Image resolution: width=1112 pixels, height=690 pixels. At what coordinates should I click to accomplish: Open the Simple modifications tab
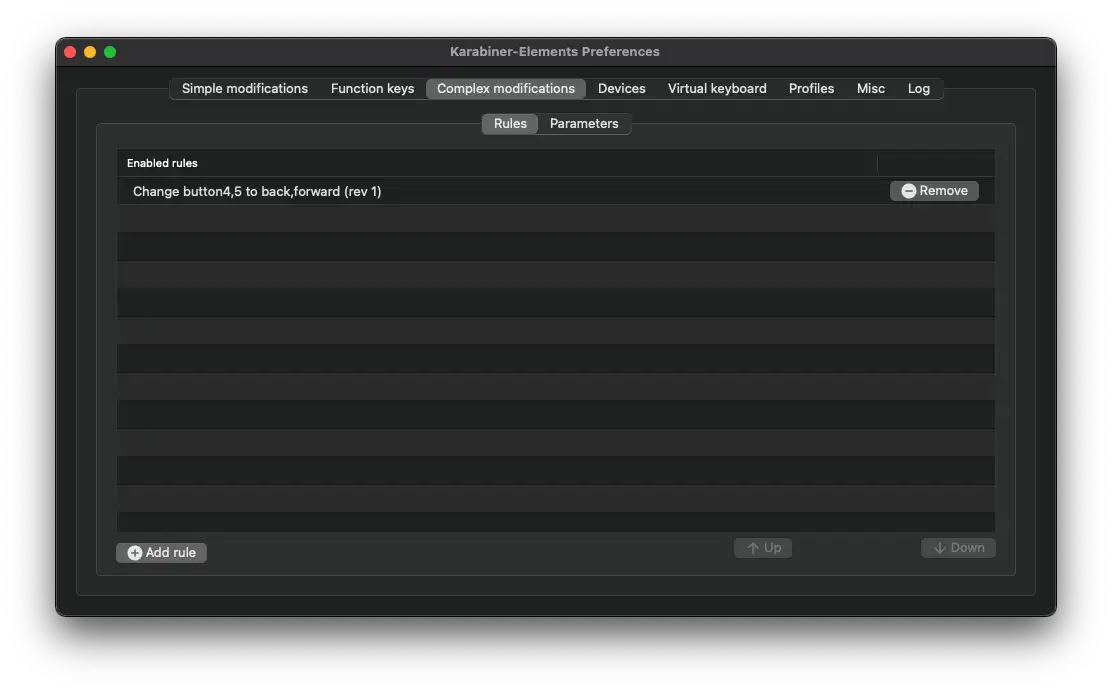pyautogui.click(x=245, y=89)
